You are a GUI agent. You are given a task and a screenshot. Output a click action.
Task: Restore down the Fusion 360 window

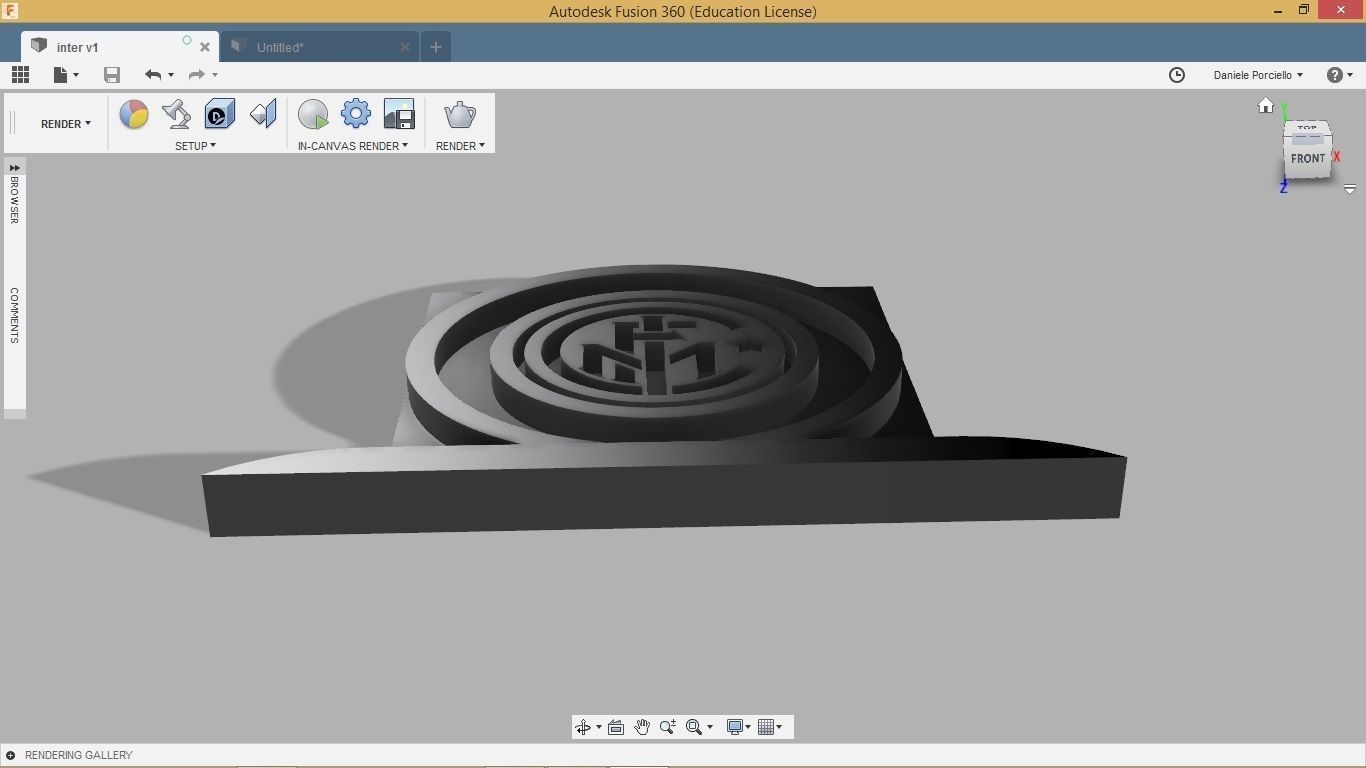(x=1304, y=10)
